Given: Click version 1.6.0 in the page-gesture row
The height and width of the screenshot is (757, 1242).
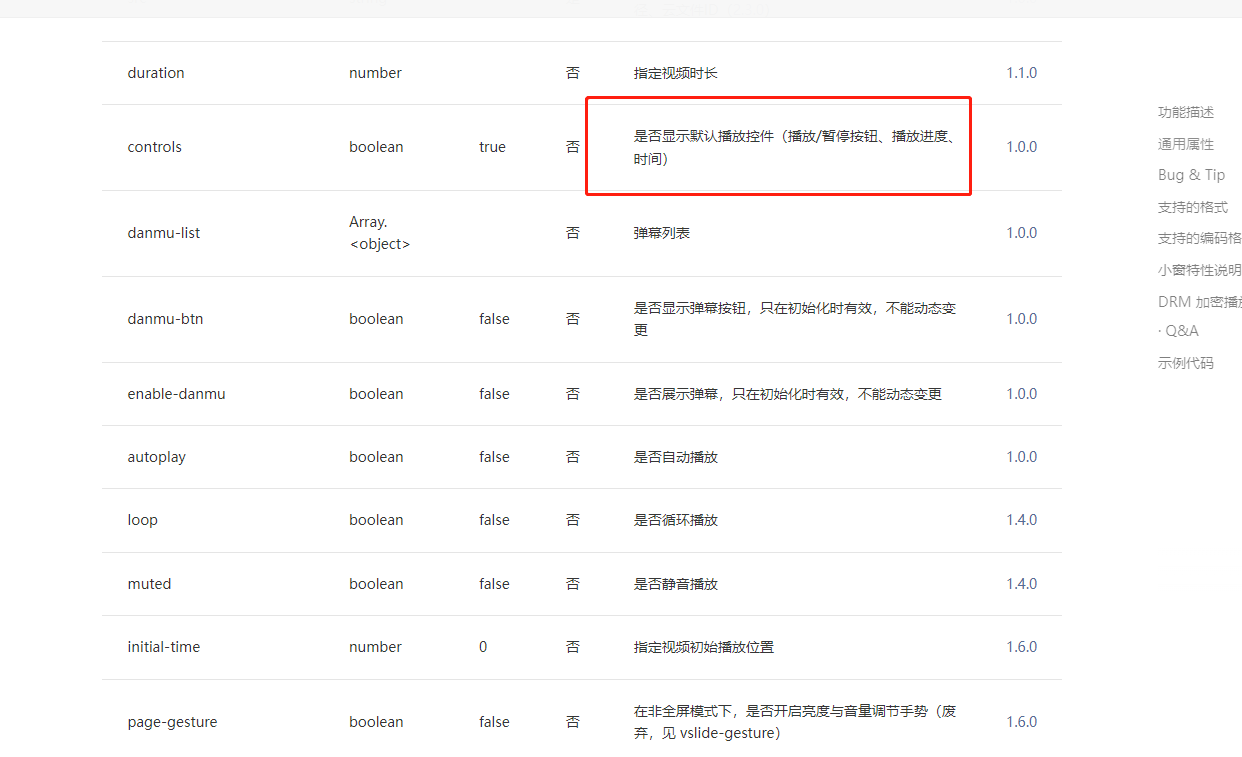Looking at the screenshot, I should point(1022,722).
